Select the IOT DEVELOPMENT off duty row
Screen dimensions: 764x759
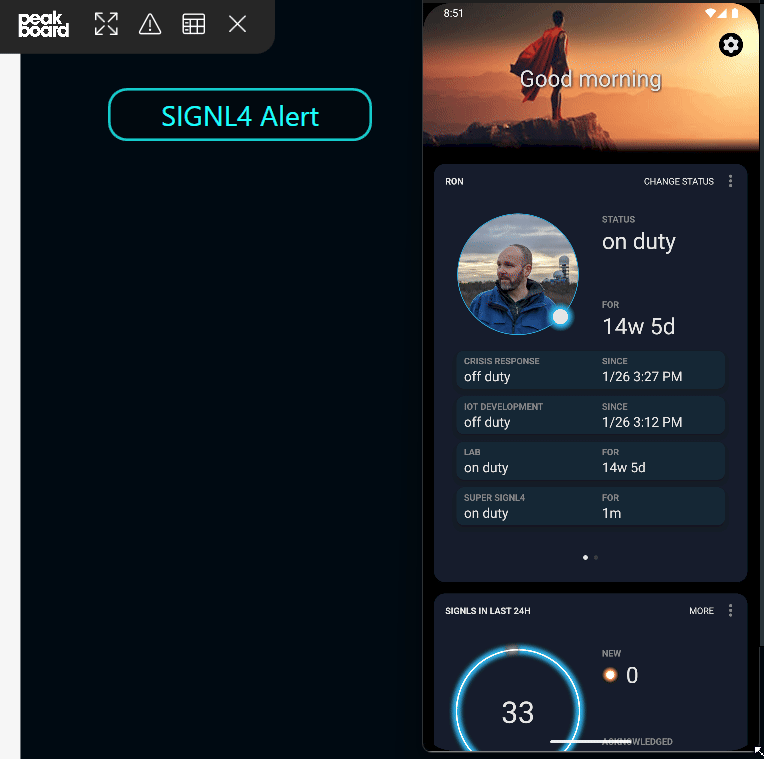[590, 415]
